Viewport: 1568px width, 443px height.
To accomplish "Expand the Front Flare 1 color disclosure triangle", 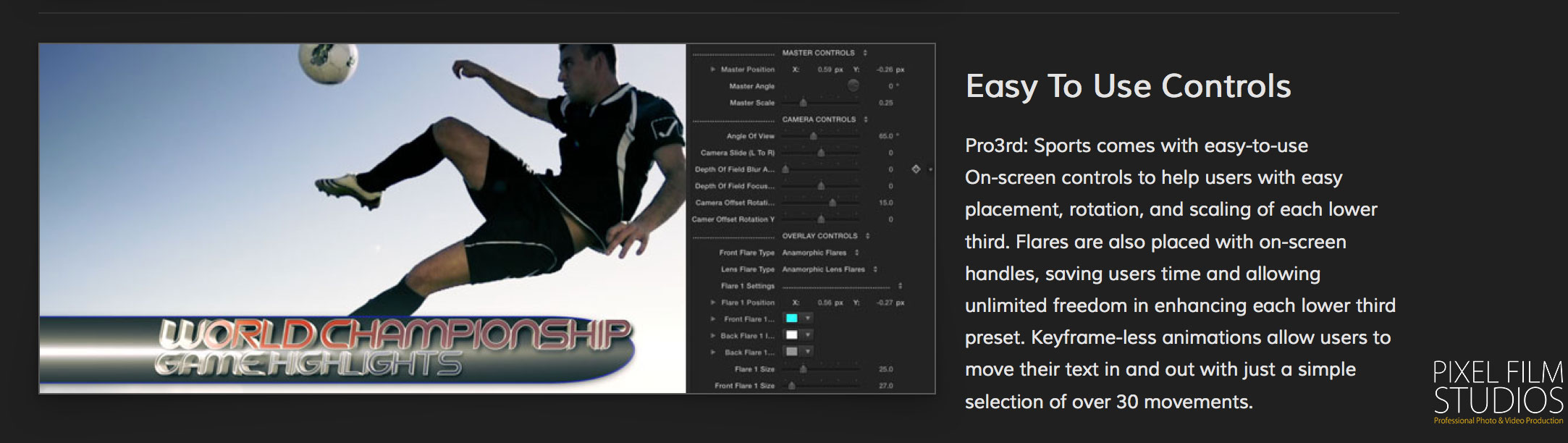I will pyautogui.click(x=713, y=319).
